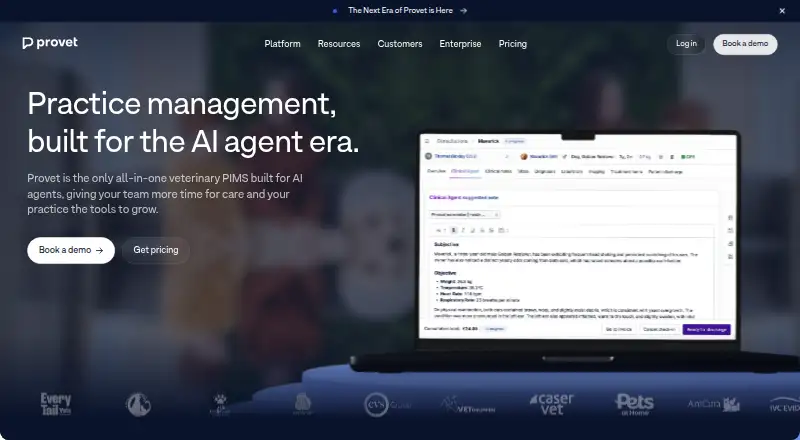Click the Provet logo
Image resolution: width=800 pixels, height=440 pixels.
point(50,43)
